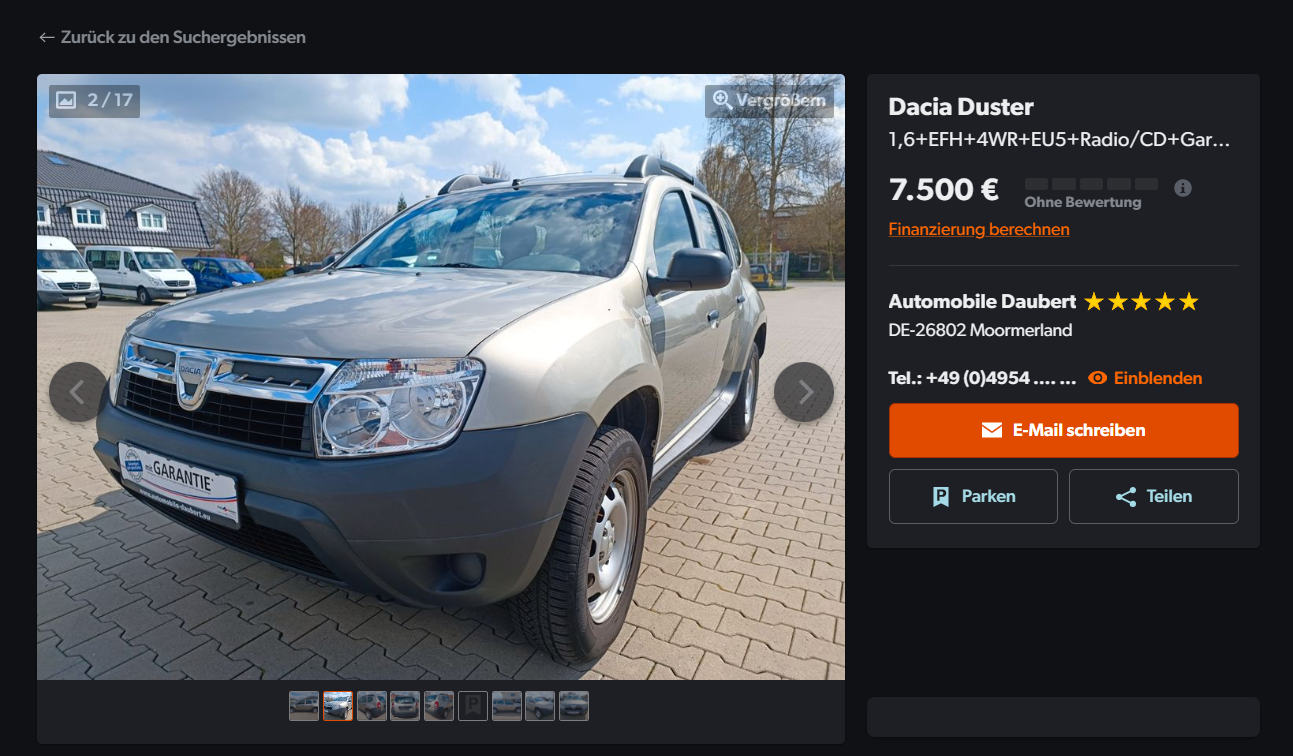The width and height of the screenshot is (1293, 756).
Task: Share the listing via Teilen button
Action: click(1154, 496)
